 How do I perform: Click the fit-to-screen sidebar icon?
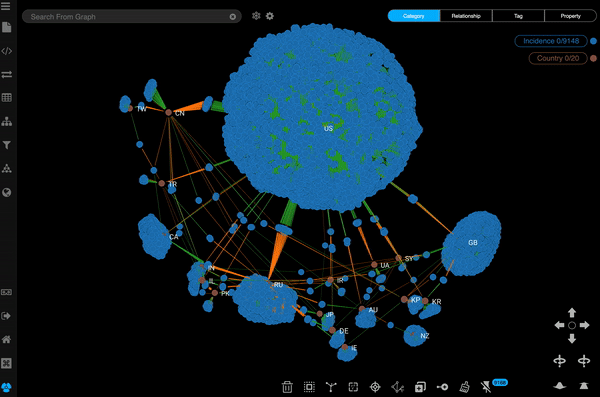(7, 363)
